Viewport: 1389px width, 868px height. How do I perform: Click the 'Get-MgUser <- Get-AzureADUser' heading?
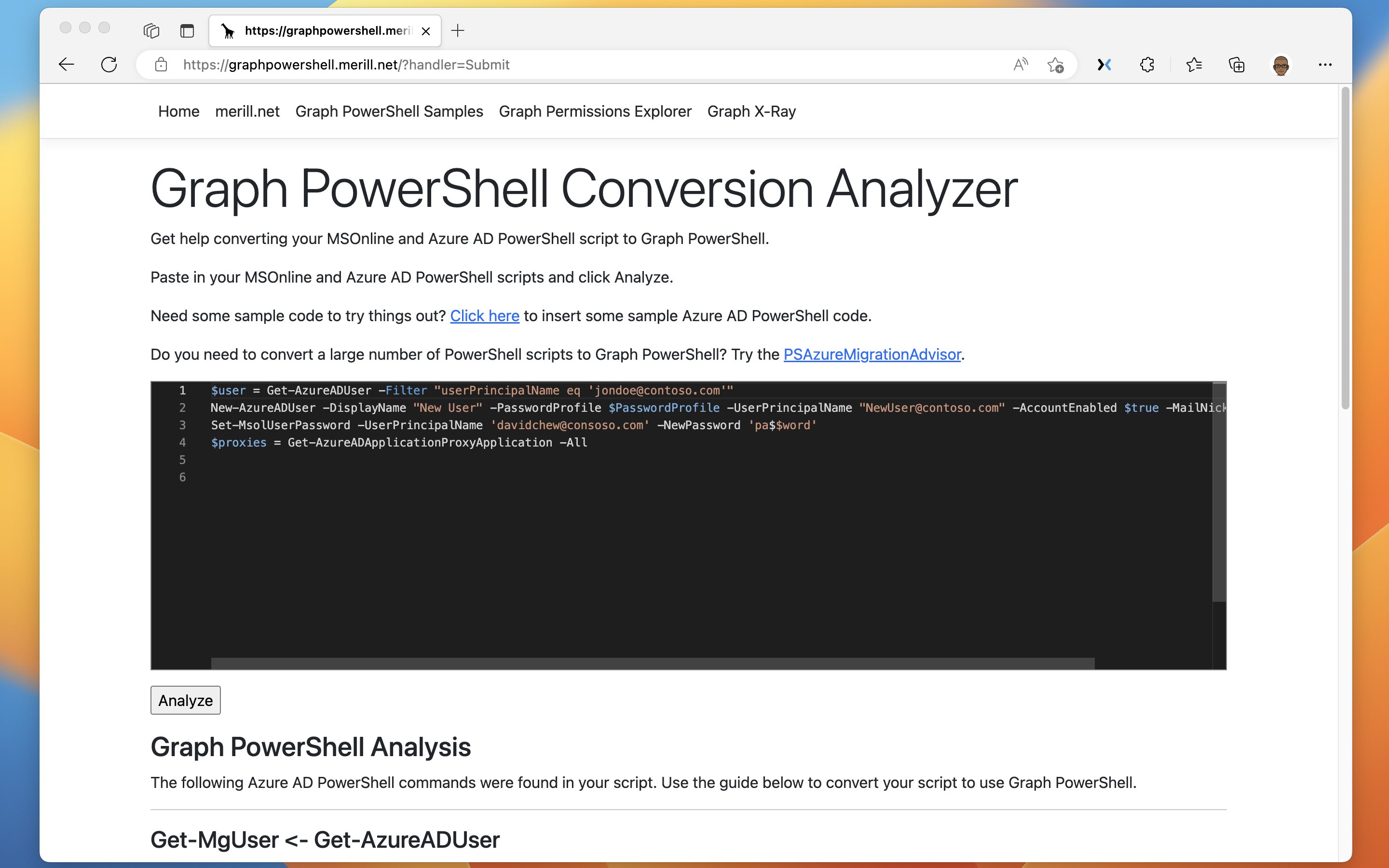(325, 840)
